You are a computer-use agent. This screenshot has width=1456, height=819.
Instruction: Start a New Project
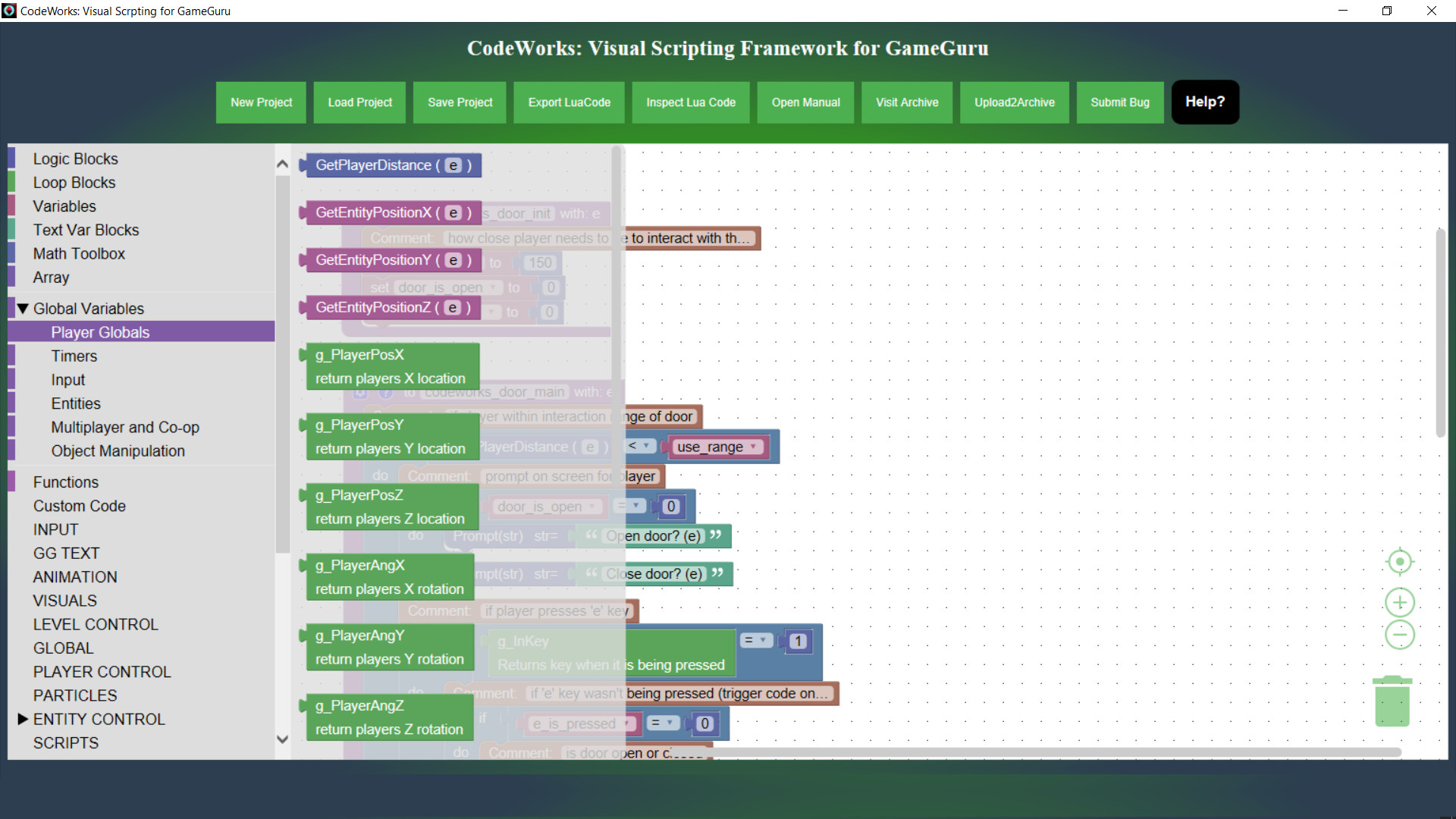point(260,102)
